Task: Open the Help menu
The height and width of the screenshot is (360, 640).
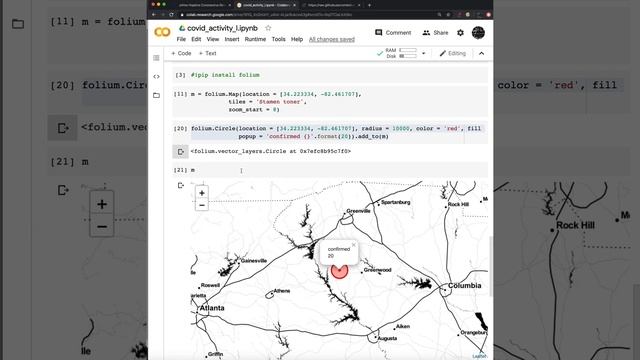Action: coord(297,40)
